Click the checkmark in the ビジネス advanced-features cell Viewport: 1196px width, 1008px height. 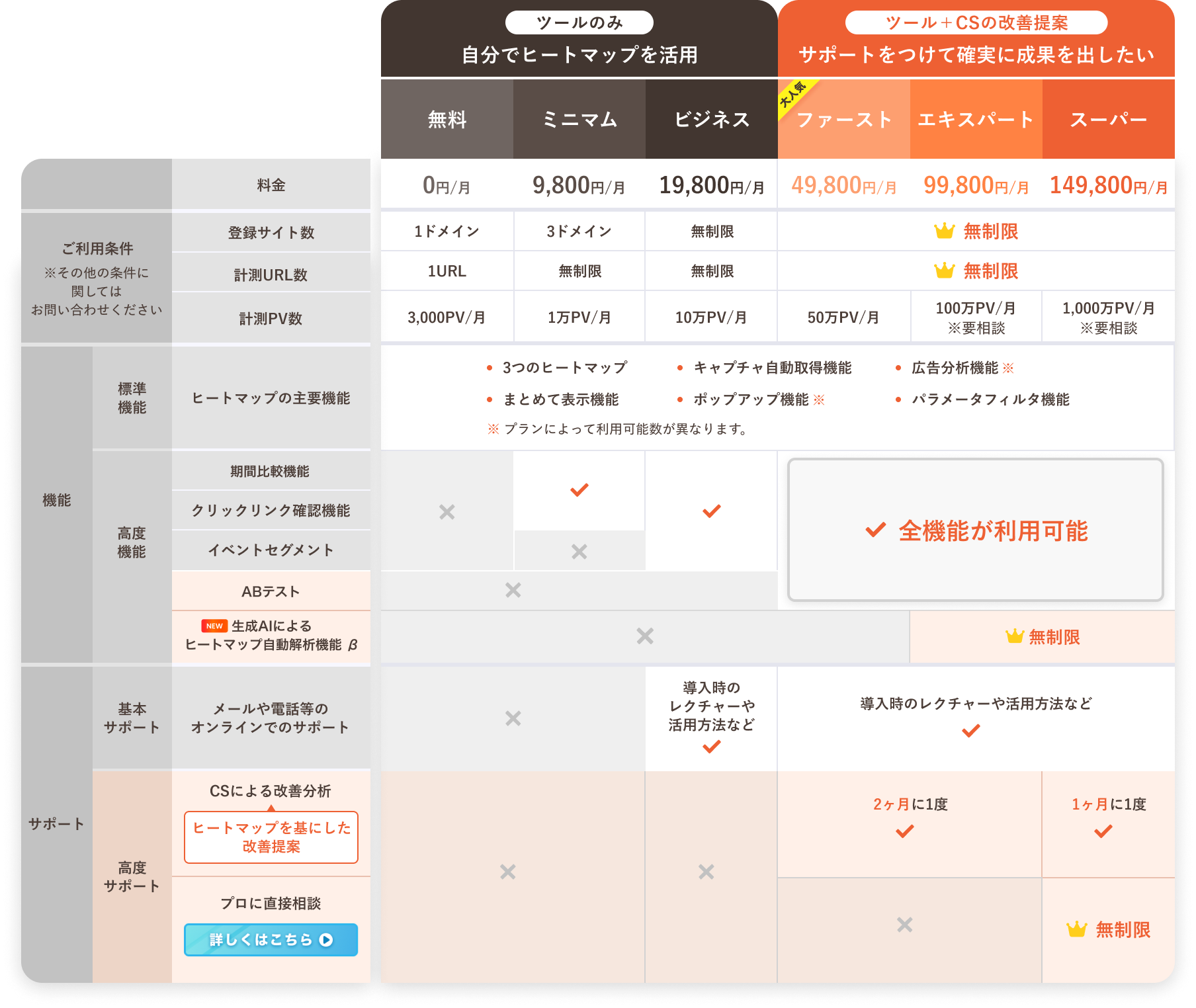[x=712, y=511]
